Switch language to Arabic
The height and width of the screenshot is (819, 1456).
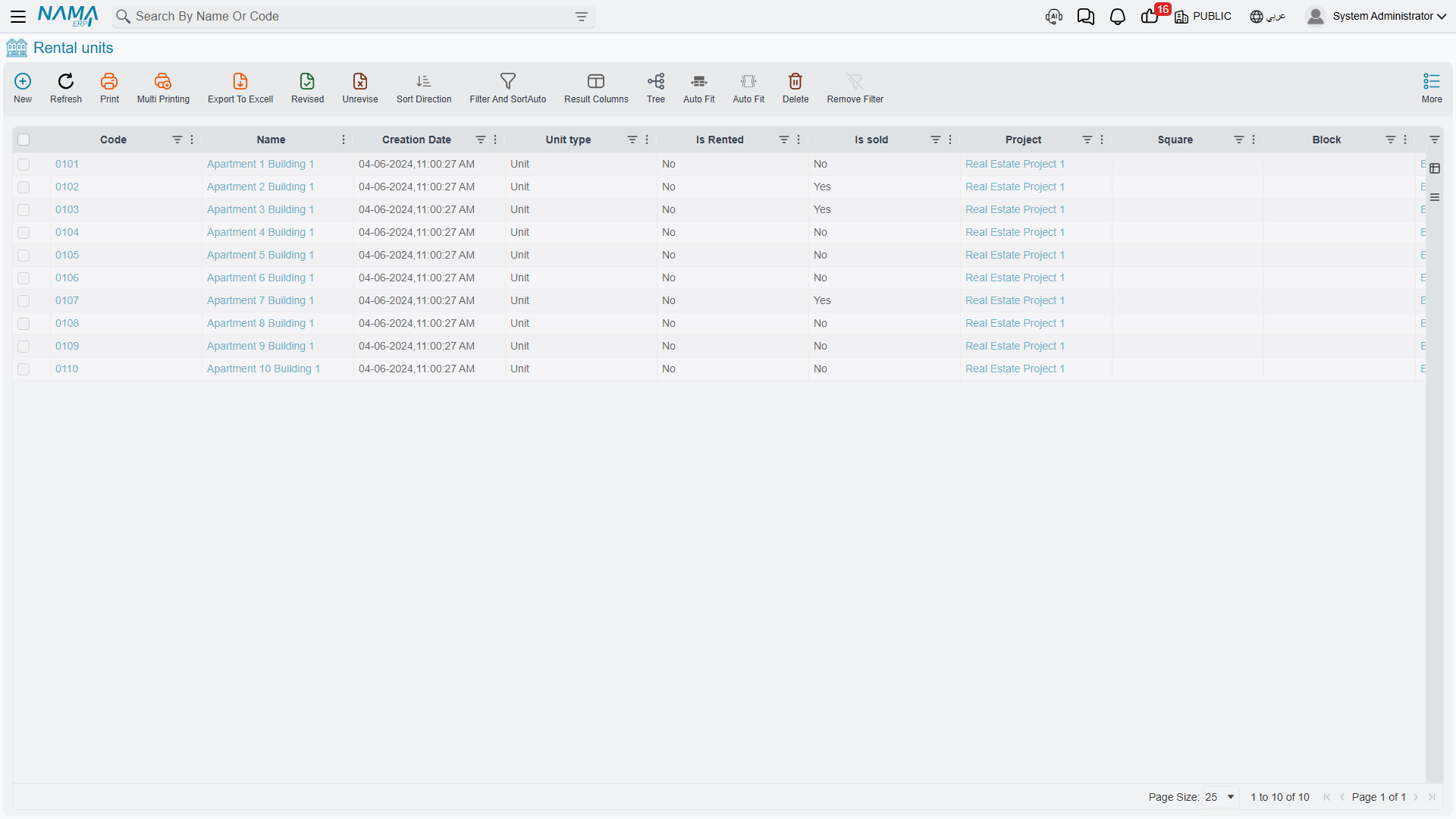[x=1268, y=16]
